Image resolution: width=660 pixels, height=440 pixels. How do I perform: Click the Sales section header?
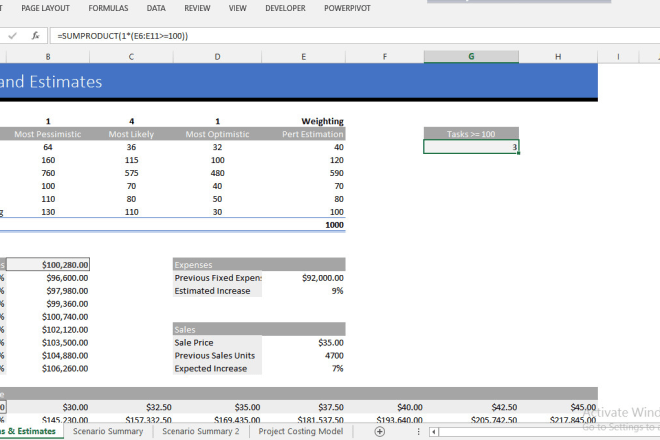pyautogui.click(x=259, y=330)
